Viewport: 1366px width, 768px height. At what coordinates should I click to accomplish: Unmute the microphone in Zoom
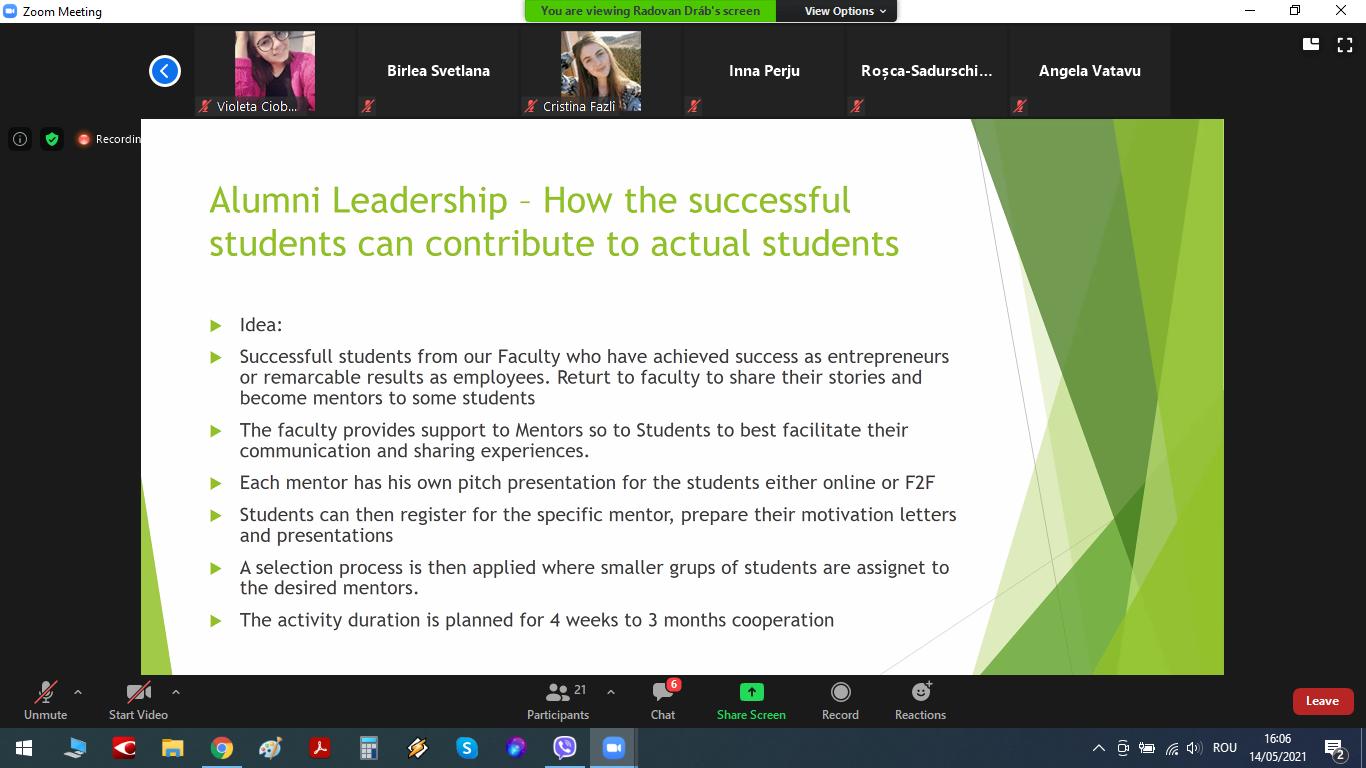point(45,701)
